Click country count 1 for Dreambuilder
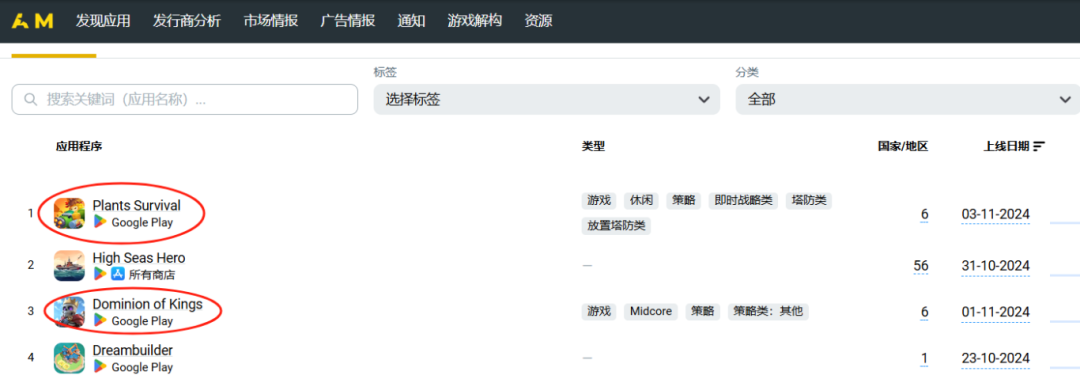The image size is (1080, 379). click(x=925, y=358)
